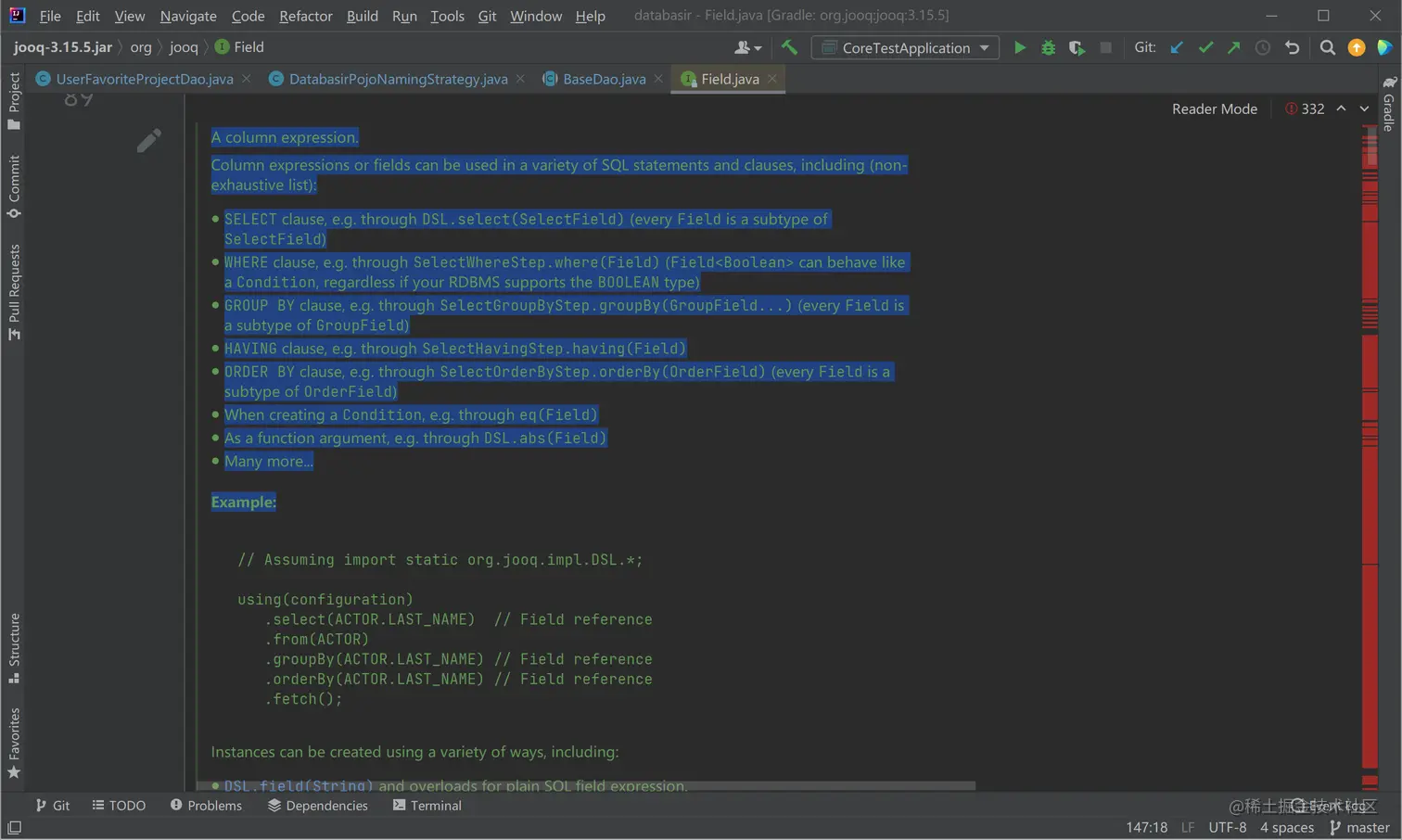Open the Gradle tool window
Viewport: 1402px width, 840px height.
tap(1388, 104)
